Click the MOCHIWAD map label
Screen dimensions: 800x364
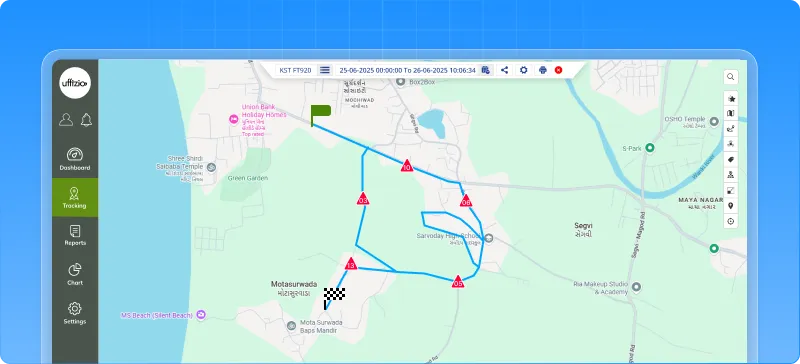coord(360,100)
